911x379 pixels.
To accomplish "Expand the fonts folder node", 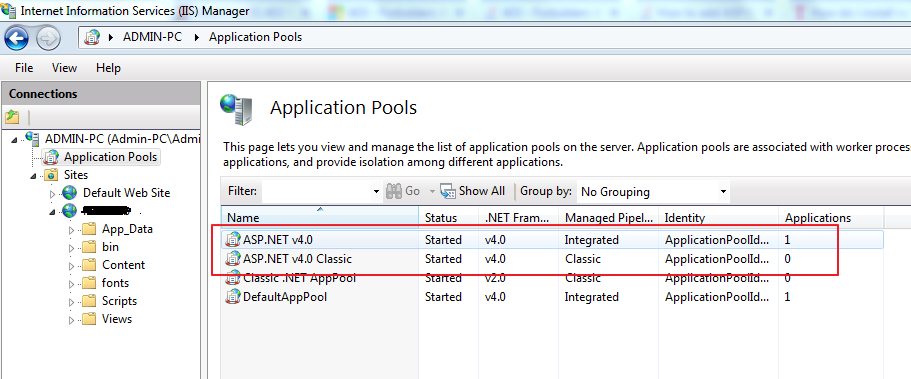I will (x=71, y=284).
